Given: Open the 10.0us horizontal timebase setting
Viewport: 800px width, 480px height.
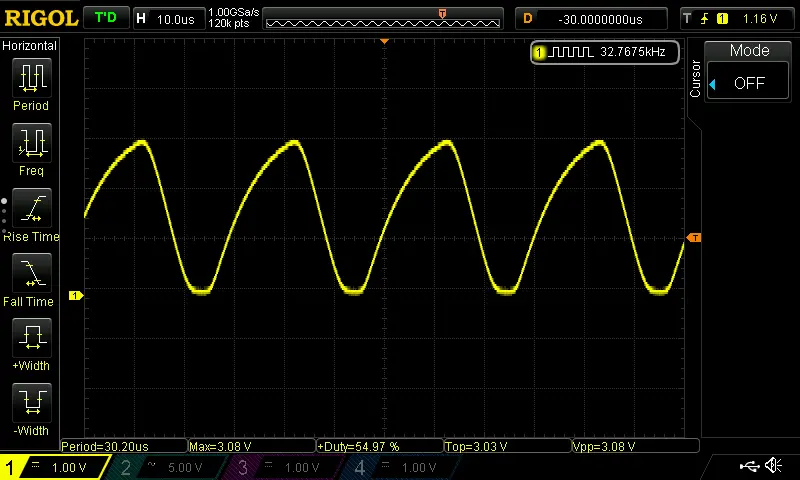Looking at the screenshot, I should click(x=166, y=18).
